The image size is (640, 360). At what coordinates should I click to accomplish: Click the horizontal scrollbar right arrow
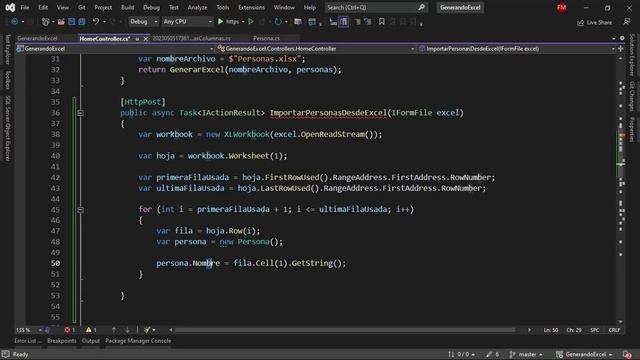click(529, 330)
